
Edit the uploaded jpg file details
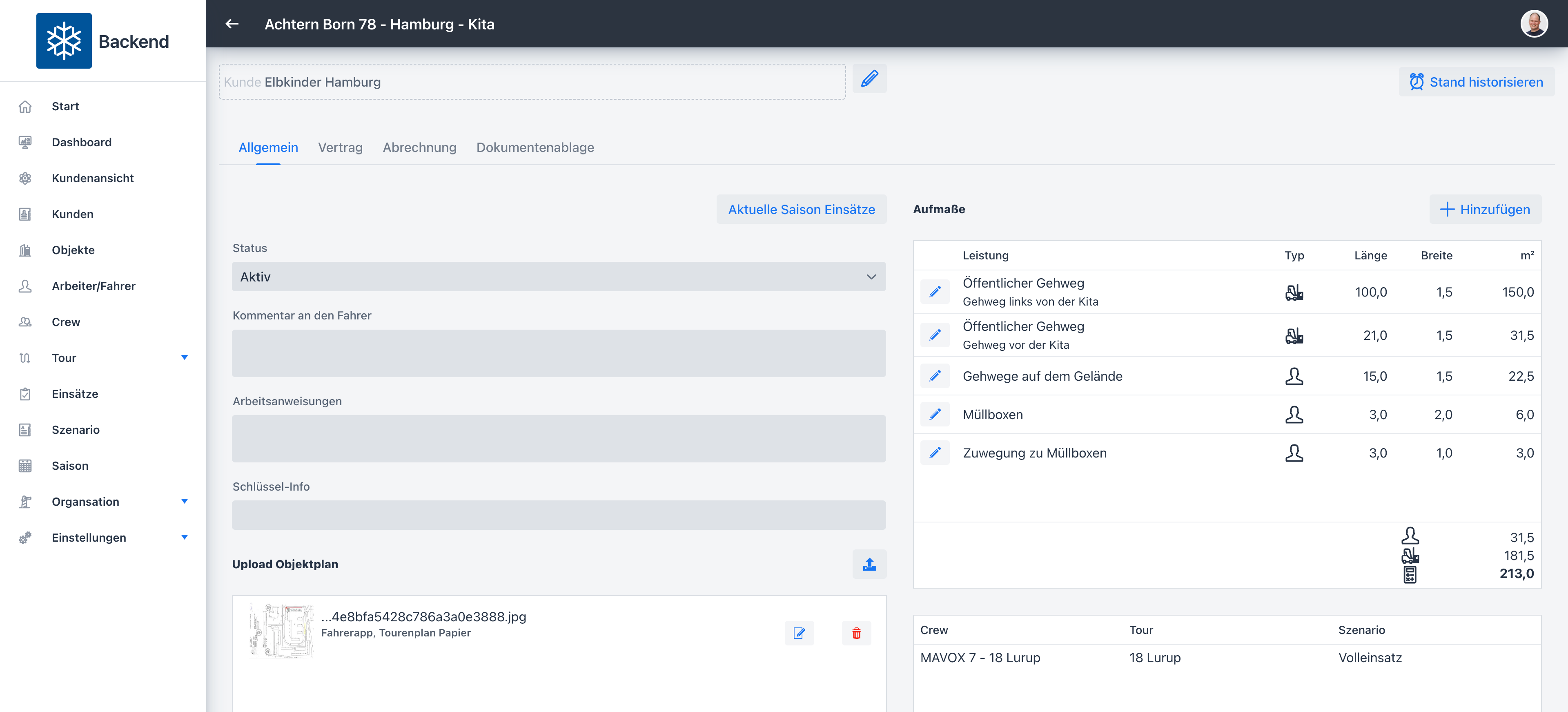coord(799,633)
